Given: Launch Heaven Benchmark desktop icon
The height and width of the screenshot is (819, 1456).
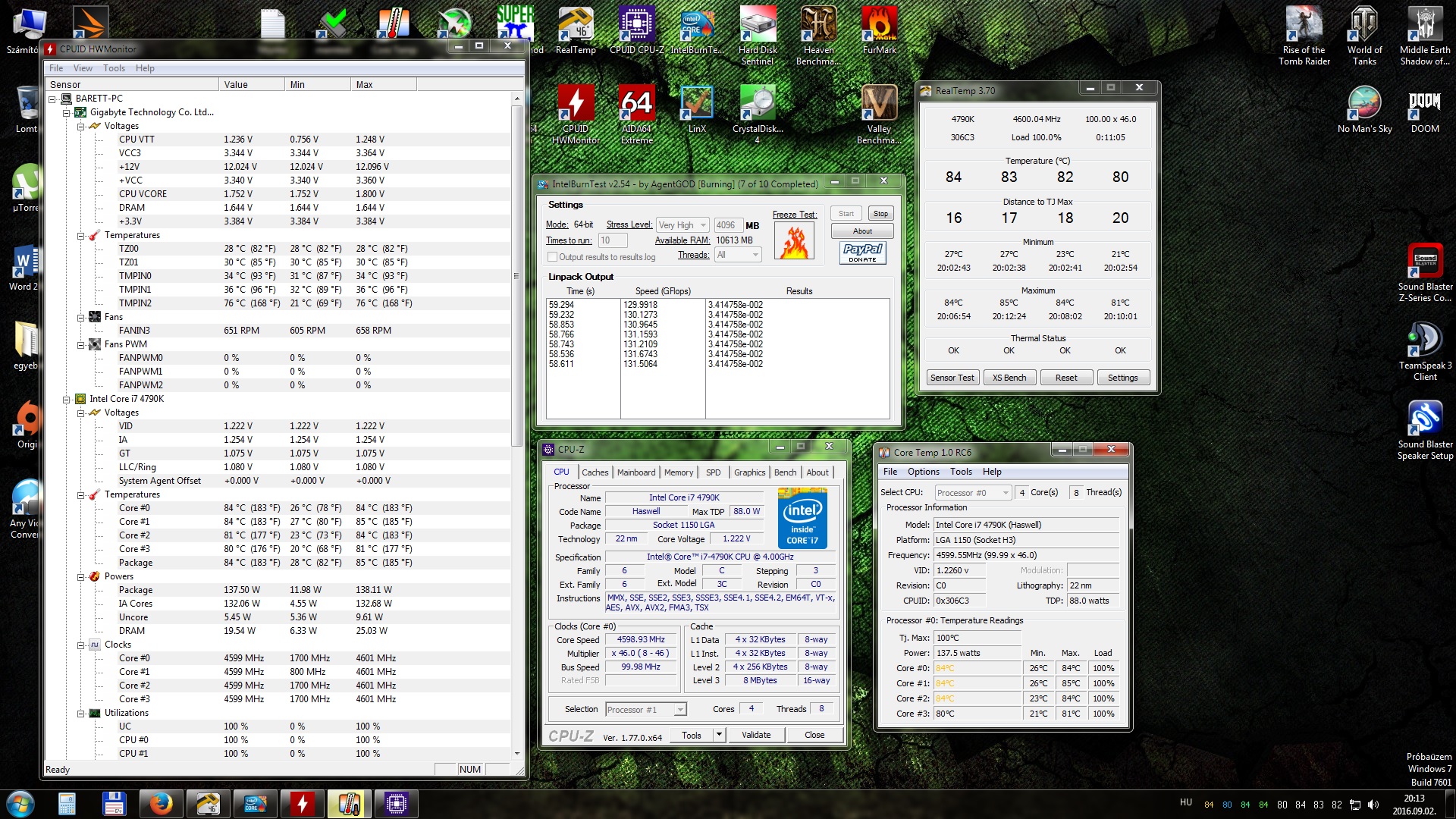Looking at the screenshot, I should pyautogui.click(x=818, y=36).
